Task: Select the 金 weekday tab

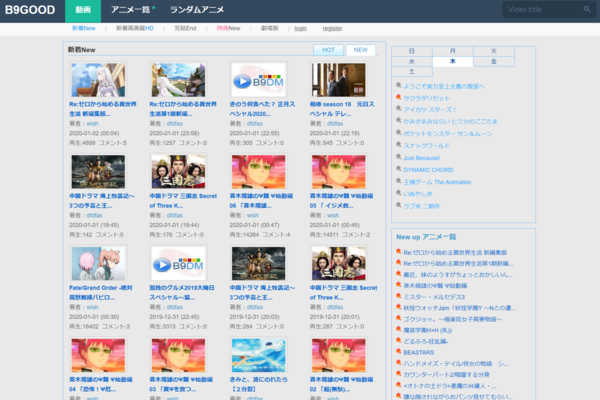Action: tap(494, 61)
